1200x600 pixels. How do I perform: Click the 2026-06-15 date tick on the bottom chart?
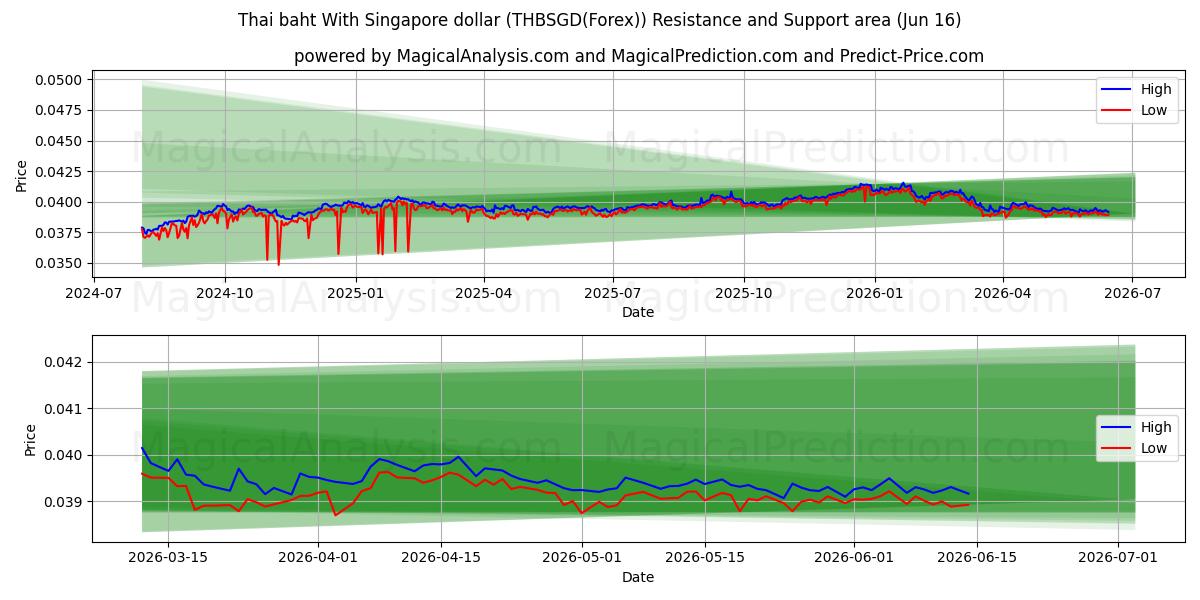(x=979, y=558)
